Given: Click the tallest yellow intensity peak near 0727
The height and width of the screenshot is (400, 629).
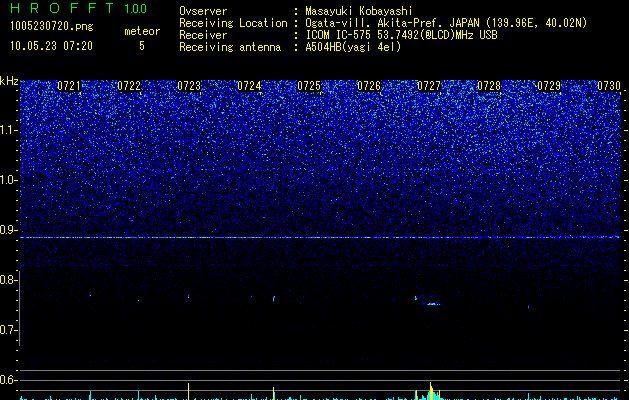Looking at the screenshot, I should (x=430, y=391).
